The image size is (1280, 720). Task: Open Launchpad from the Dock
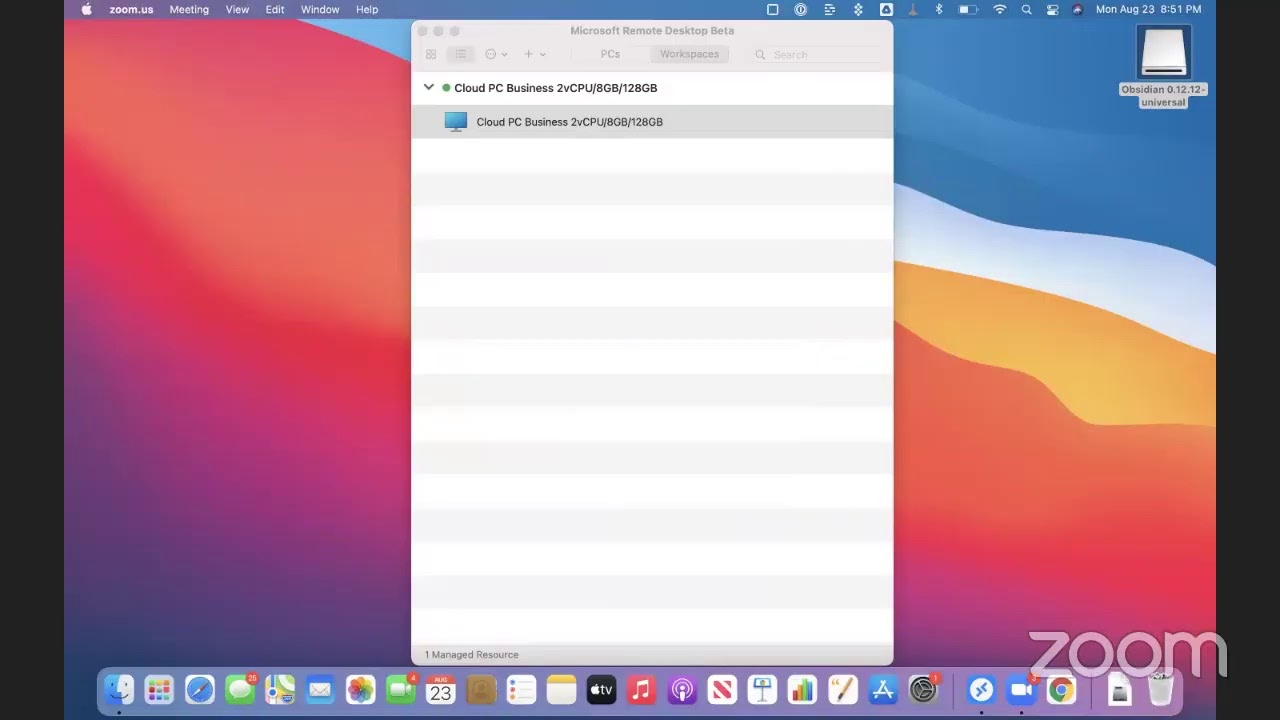159,690
